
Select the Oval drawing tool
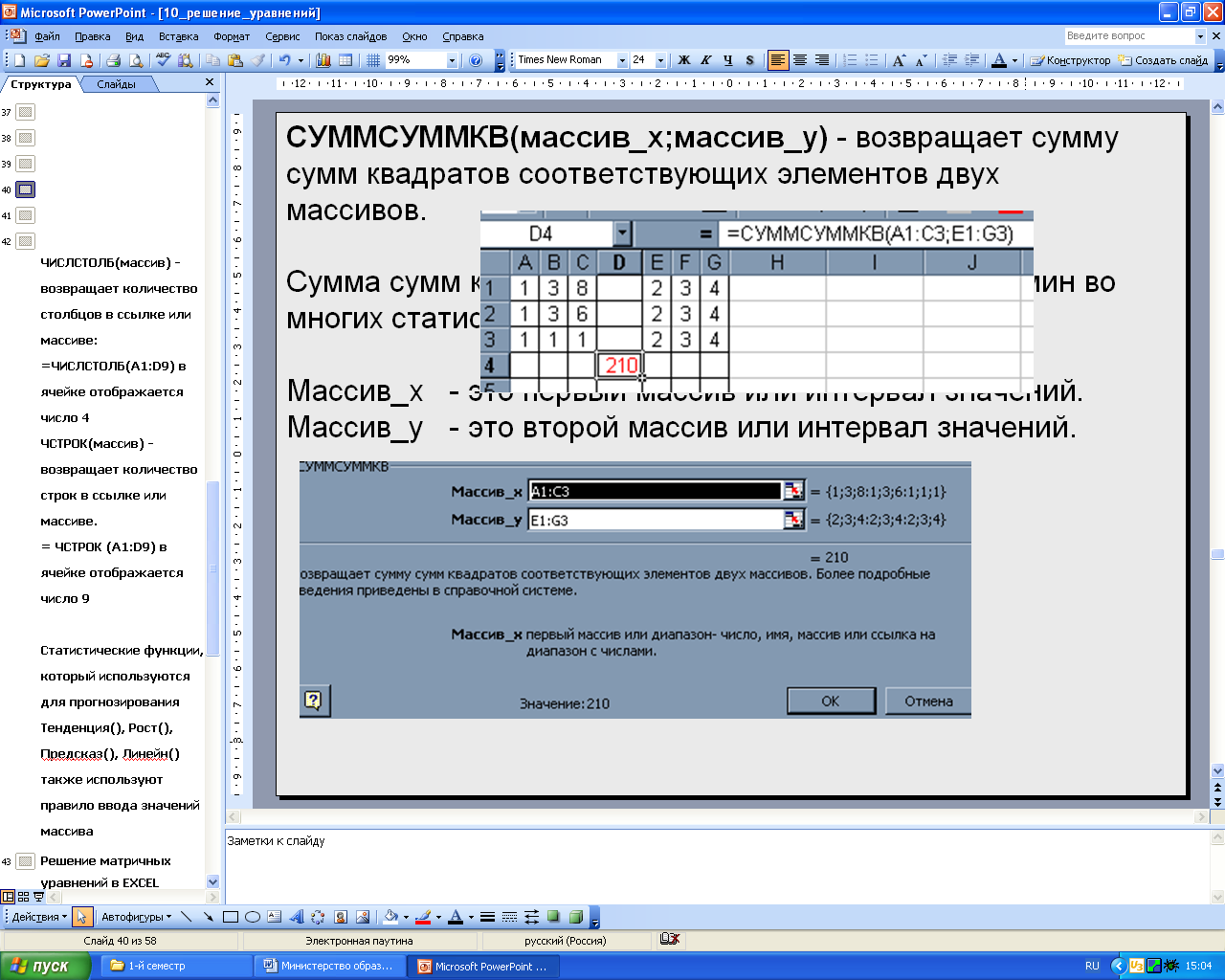click(253, 917)
